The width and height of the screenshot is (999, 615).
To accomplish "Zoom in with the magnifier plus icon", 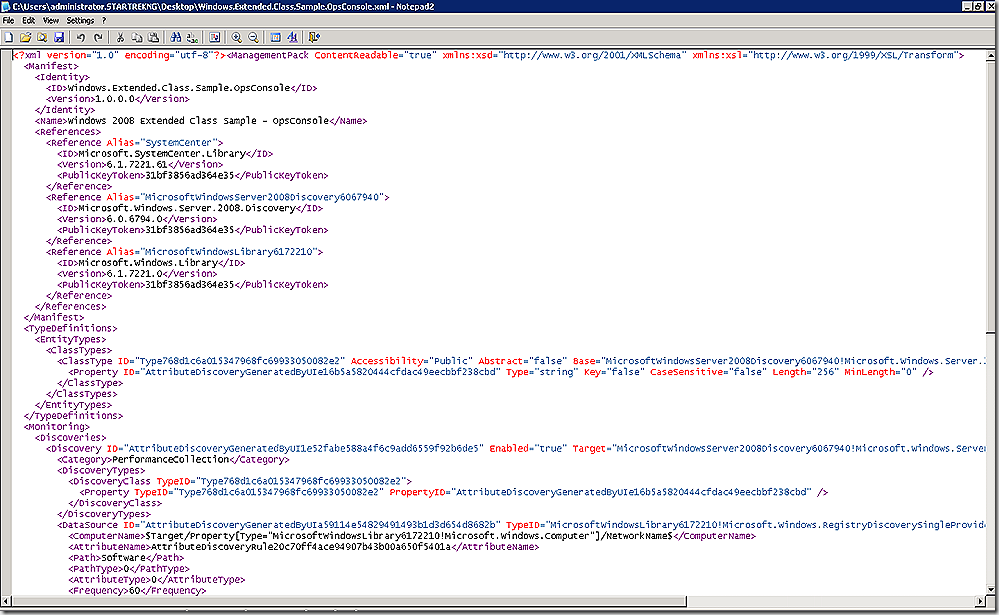I will click(236, 38).
